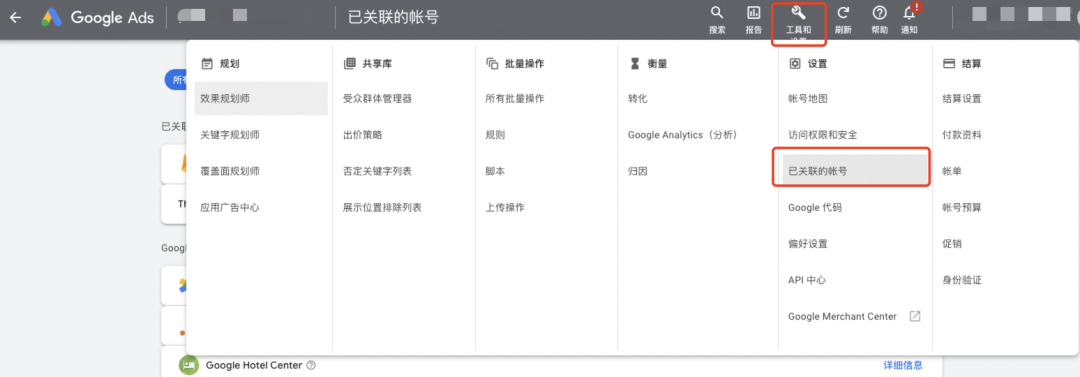Open 结算设置
Viewport: 1080px width, 377px height.
click(962, 99)
